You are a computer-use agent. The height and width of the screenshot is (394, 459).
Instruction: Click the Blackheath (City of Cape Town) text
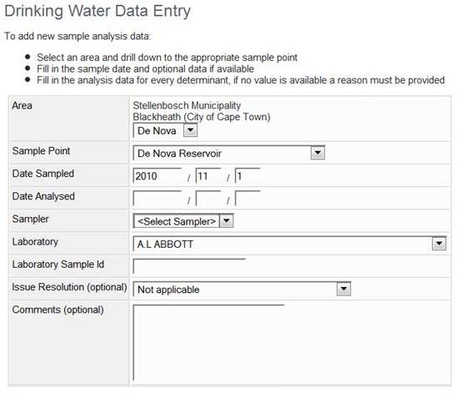click(201, 117)
